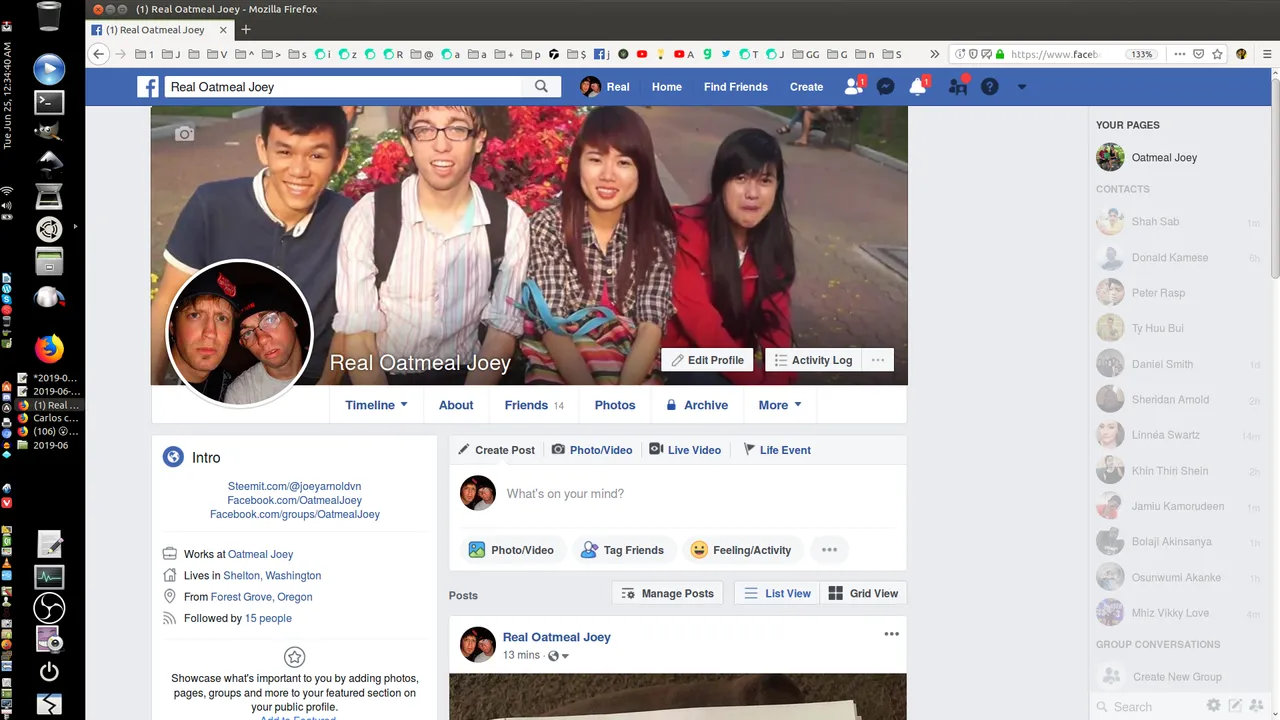Open the system monitor dock icon
The width and height of the screenshot is (1280, 720).
tap(49, 576)
